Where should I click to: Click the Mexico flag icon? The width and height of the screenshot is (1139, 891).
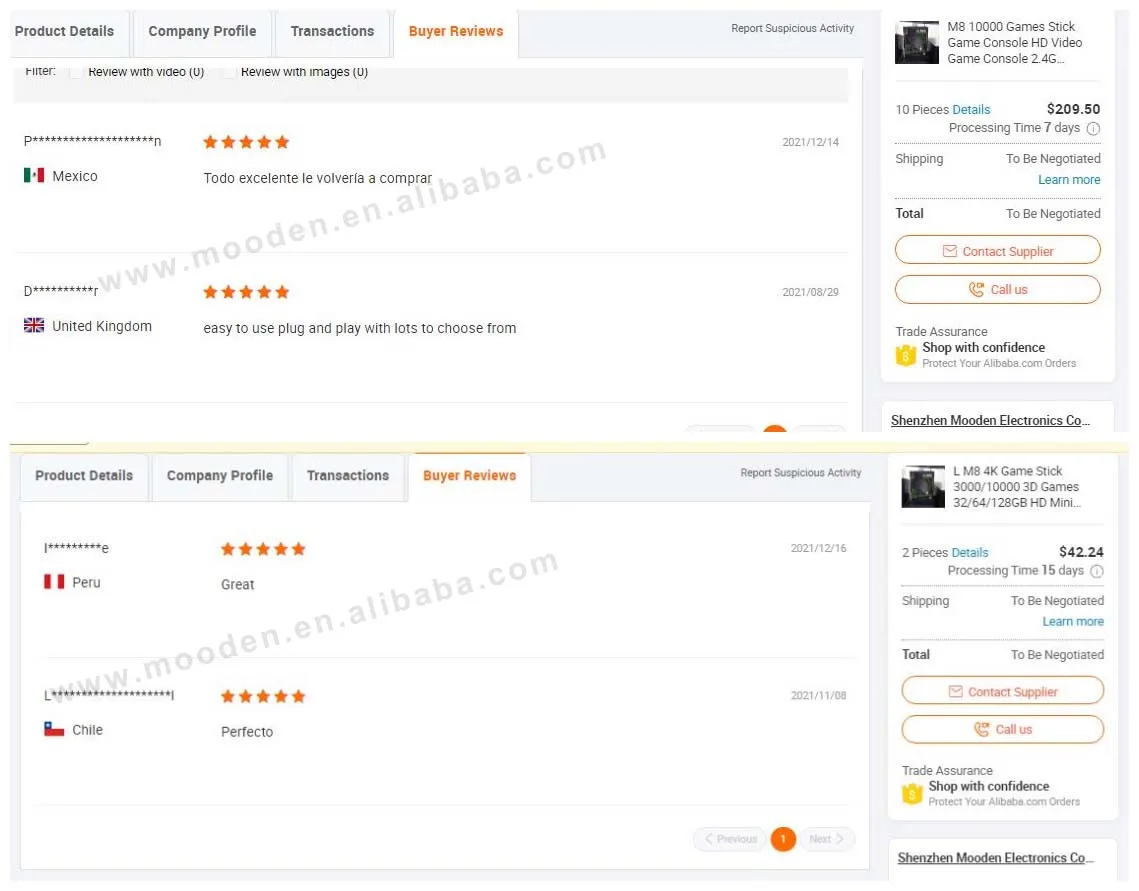[33, 176]
